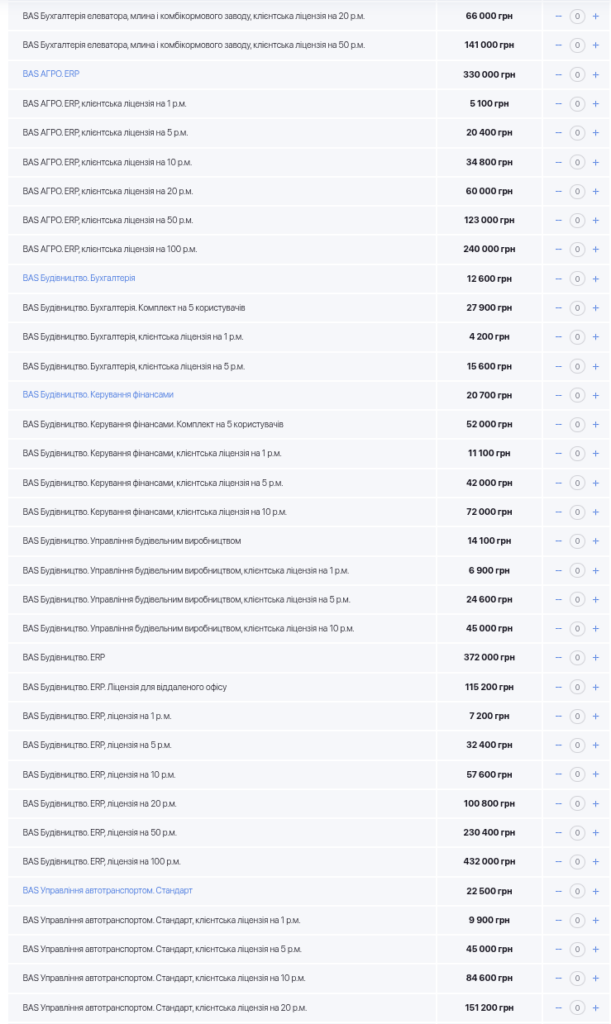The width and height of the screenshot is (611, 1024).
Task: Decrease quantity for BAS АГРО.ERP main product
Action: click(x=559, y=75)
